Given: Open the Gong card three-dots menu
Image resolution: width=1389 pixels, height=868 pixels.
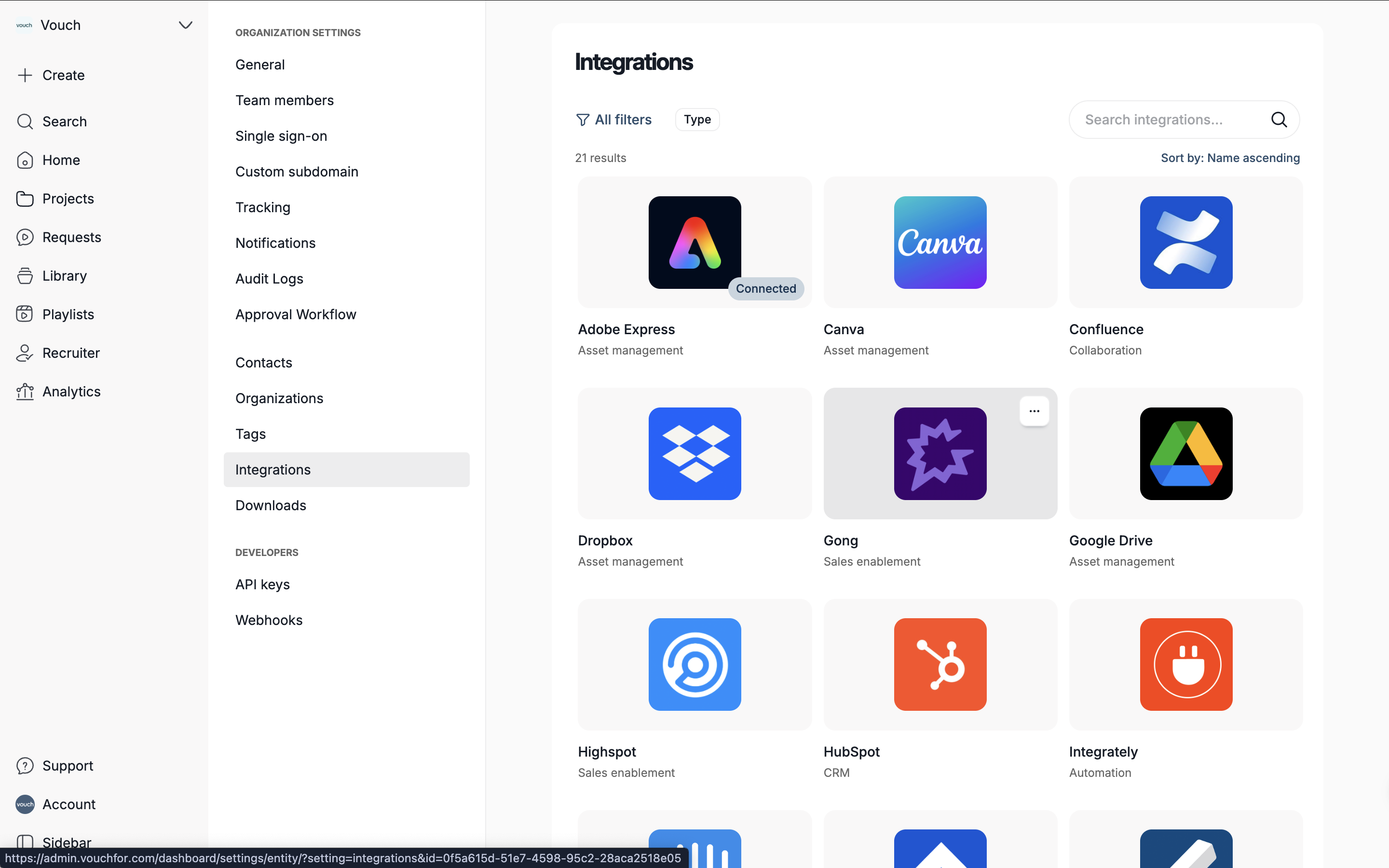Looking at the screenshot, I should tap(1034, 411).
